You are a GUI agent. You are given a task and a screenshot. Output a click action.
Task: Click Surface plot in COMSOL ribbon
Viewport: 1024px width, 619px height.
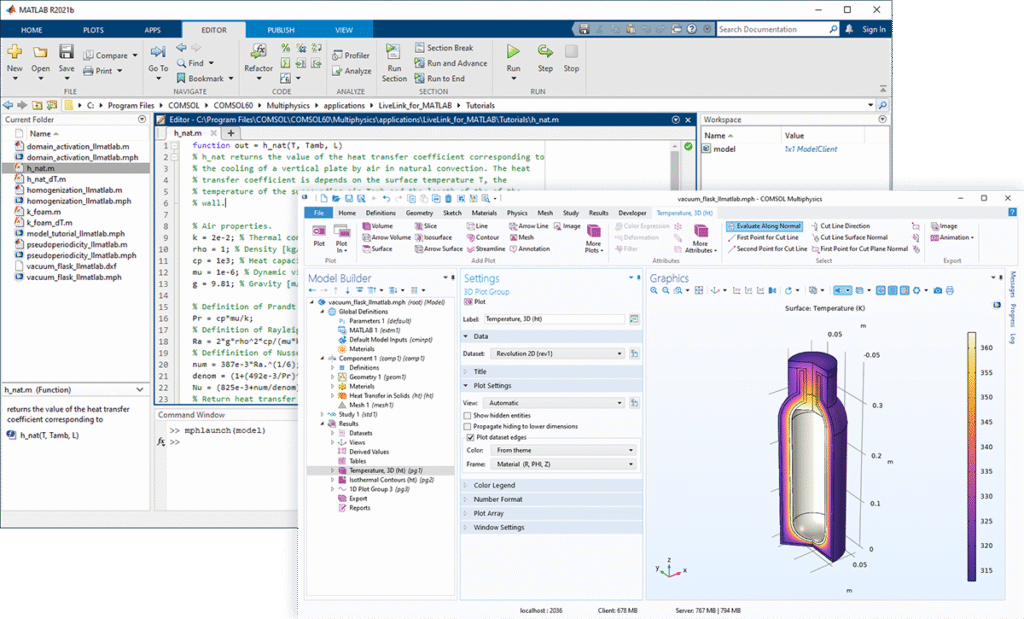coord(377,249)
